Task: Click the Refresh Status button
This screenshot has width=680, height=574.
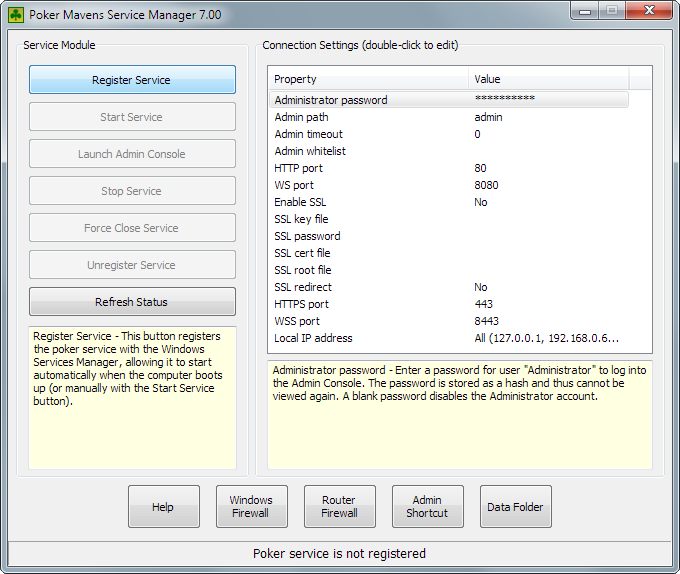Action: (x=132, y=302)
